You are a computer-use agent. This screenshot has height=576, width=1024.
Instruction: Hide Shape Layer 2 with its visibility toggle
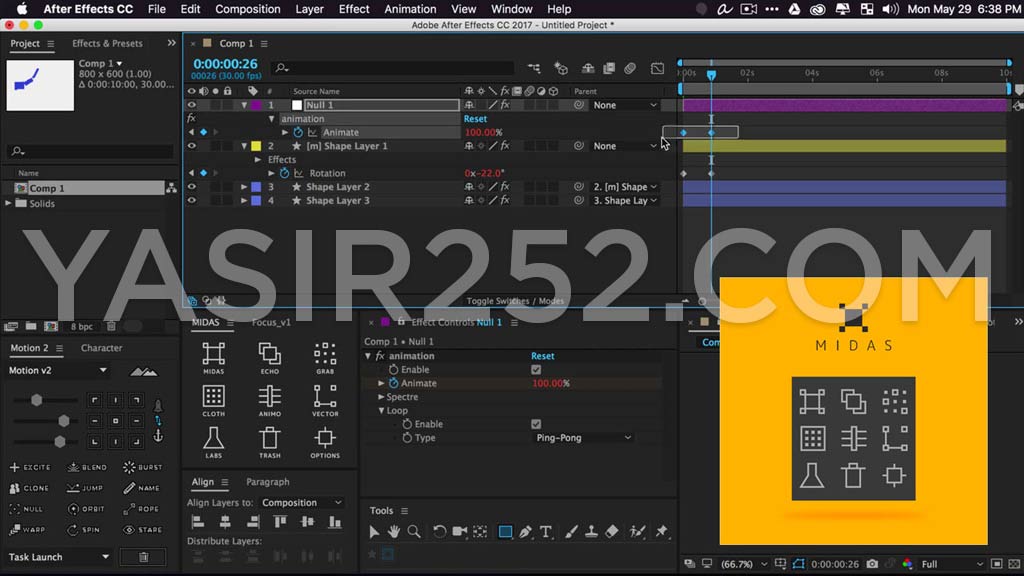pos(194,186)
